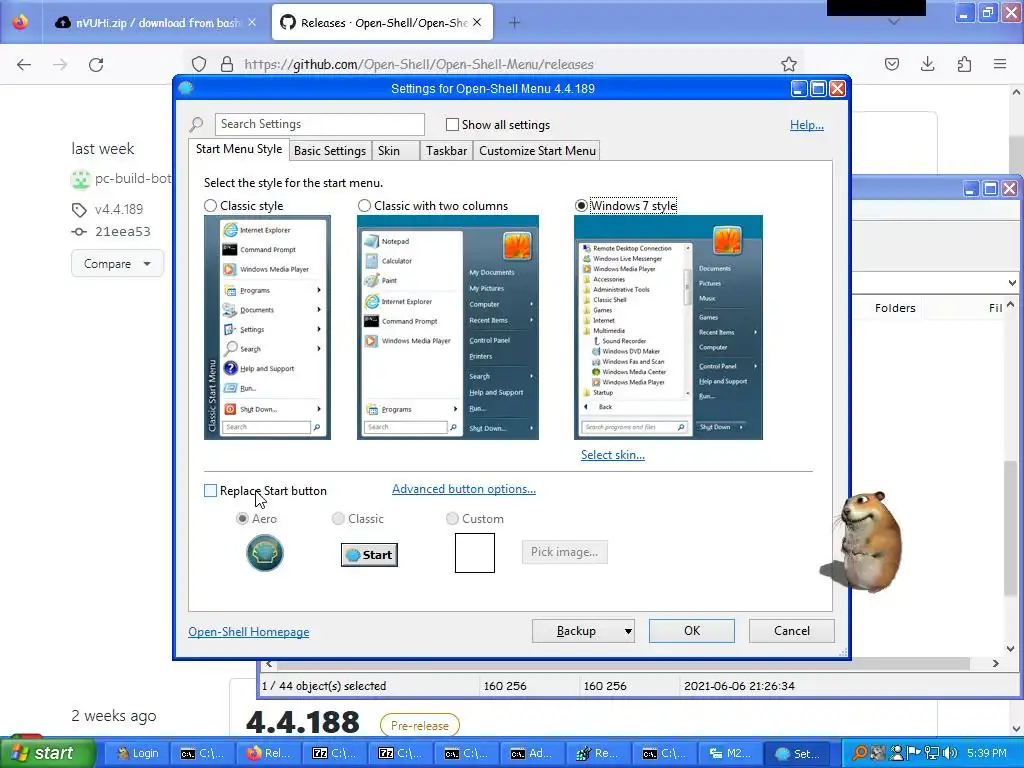
Task: Open the Firefox downloads panel
Action: point(927,64)
